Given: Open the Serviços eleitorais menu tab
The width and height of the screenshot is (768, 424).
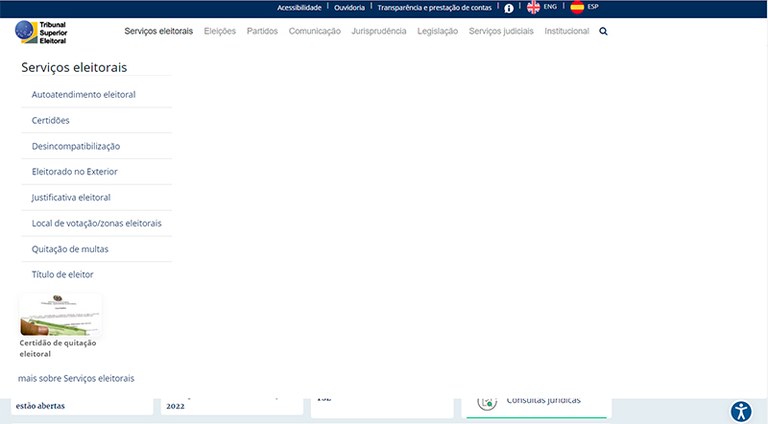Looking at the screenshot, I should tap(158, 31).
